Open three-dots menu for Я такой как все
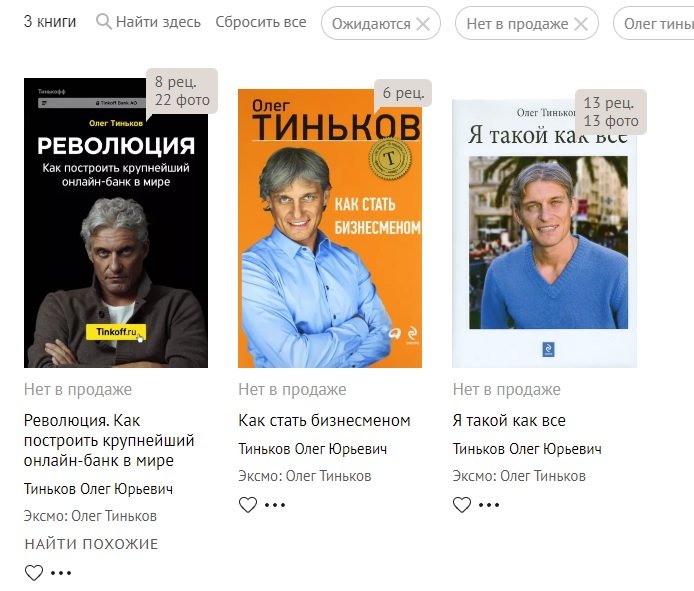 point(489,505)
